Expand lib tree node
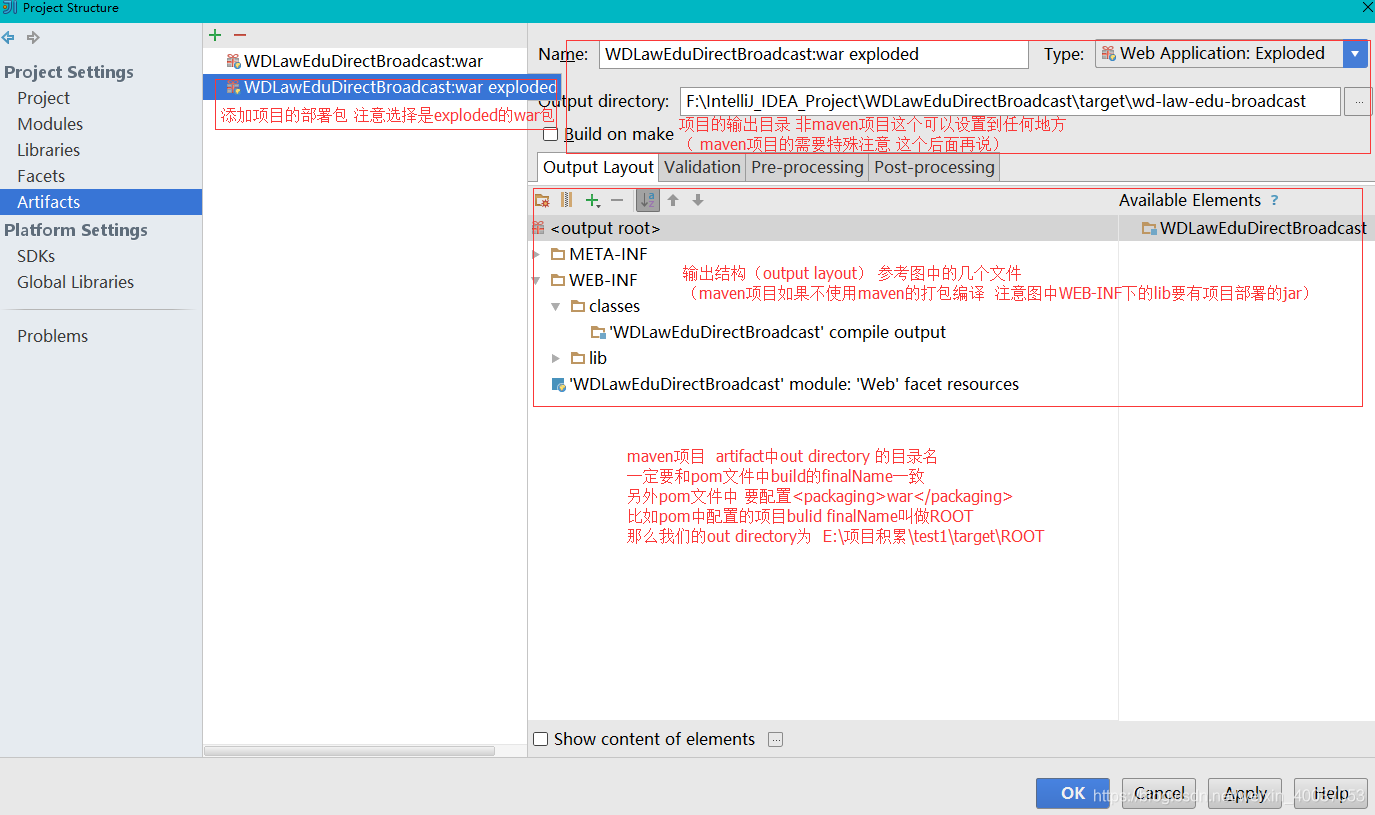The height and width of the screenshot is (815, 1375). 556,358
